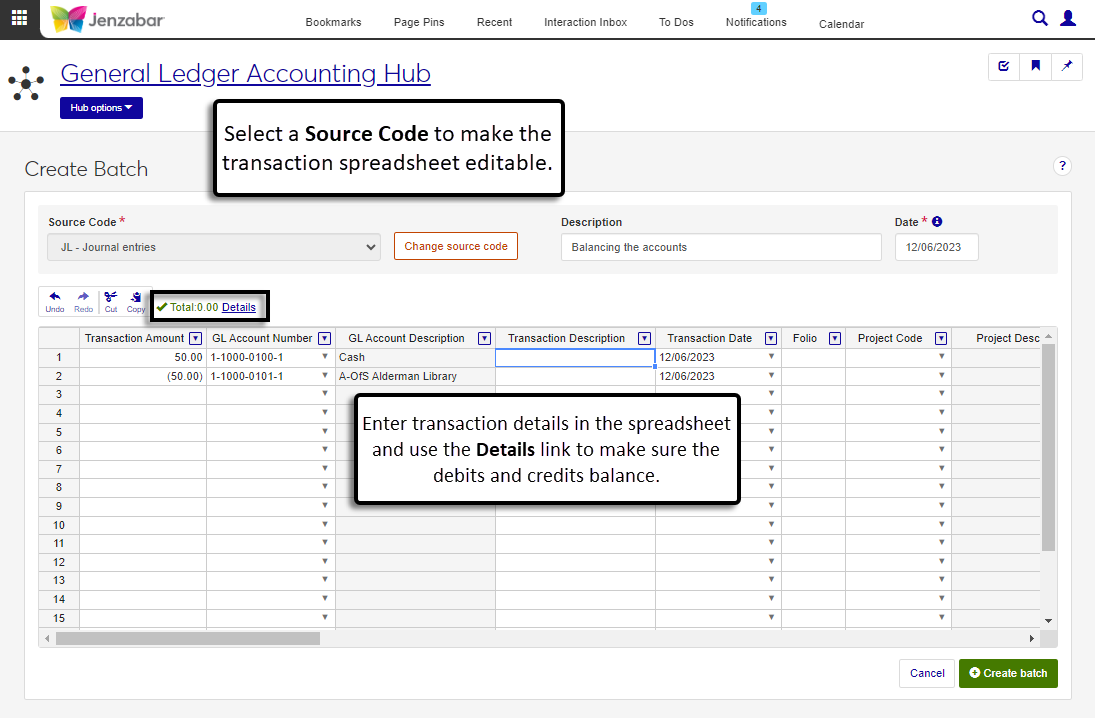The height and width of the screenshot is (718, 1095).
Task: Open the app launcher grid icon
Action: click(19, 18)
